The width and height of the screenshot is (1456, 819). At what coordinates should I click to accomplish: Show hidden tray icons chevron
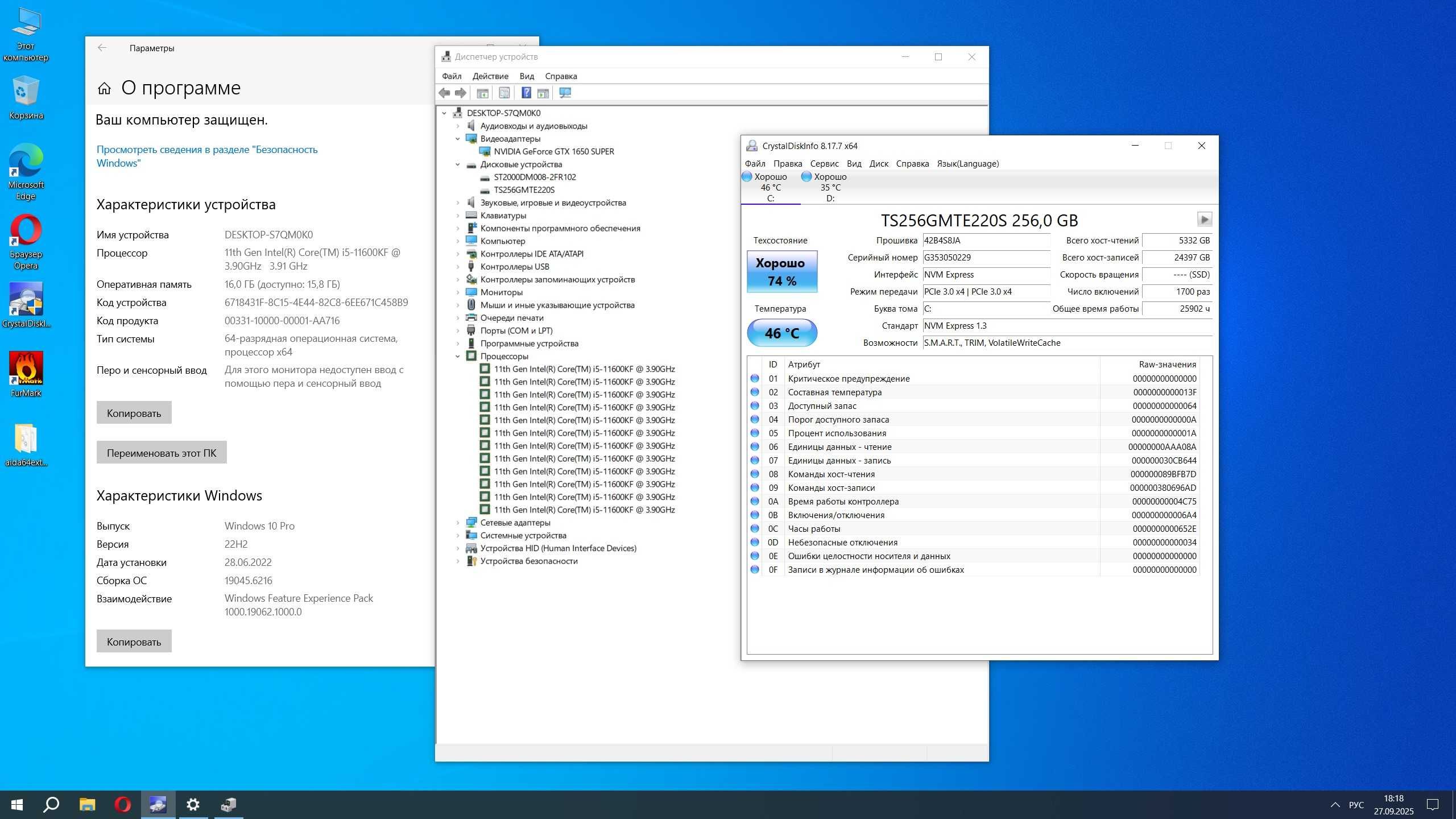(x=1335, y=805)
